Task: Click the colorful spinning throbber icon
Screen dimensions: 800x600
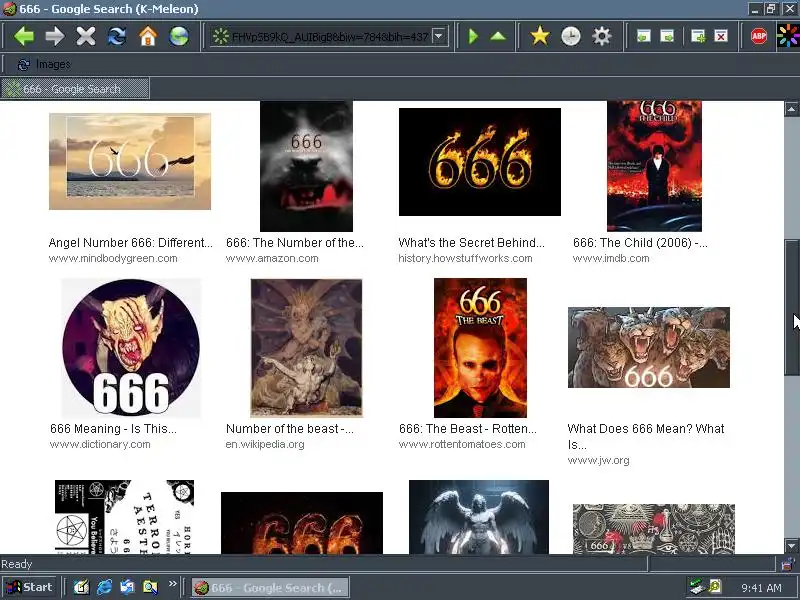Action: 788,36
